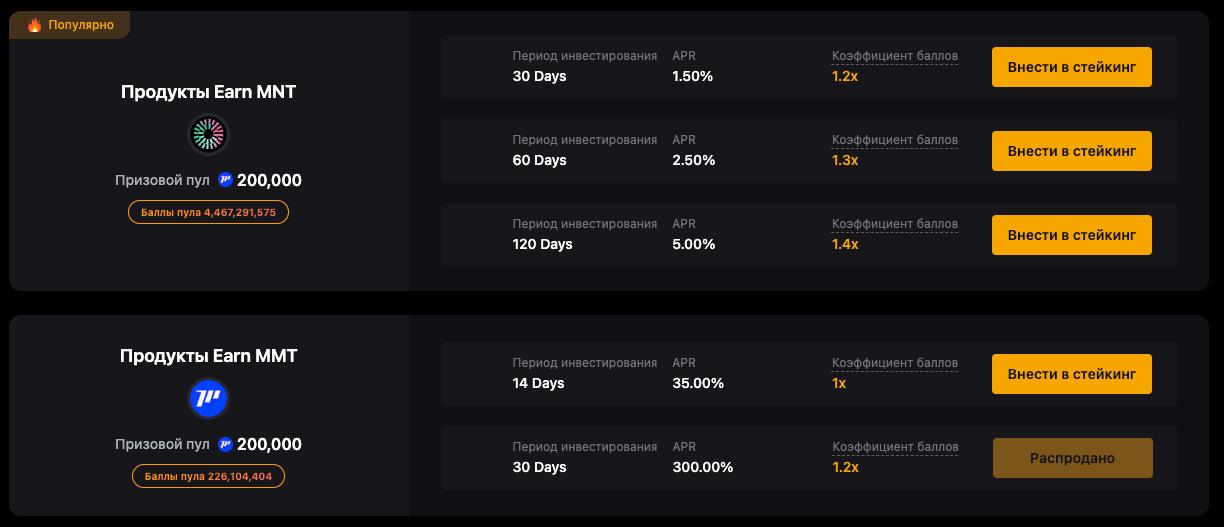Click the Продукты Earn MNT title

click(208, 92)
